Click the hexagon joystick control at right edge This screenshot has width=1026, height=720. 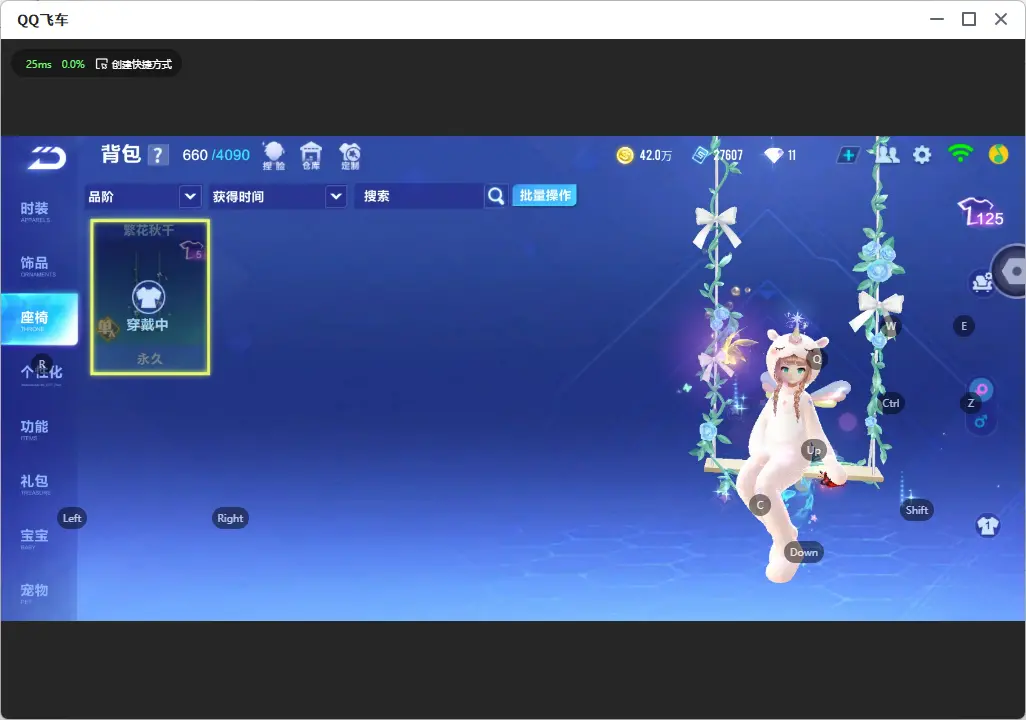(x=1012, y=271)
